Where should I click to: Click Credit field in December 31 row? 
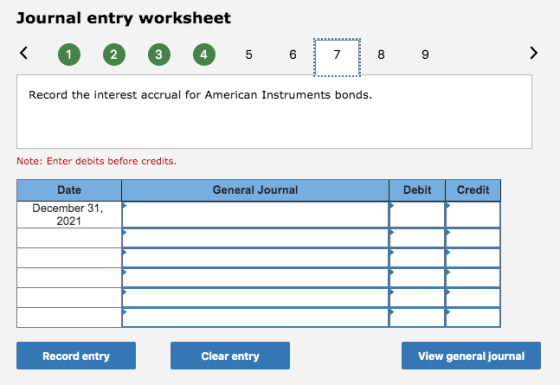(x=473, y=215)
